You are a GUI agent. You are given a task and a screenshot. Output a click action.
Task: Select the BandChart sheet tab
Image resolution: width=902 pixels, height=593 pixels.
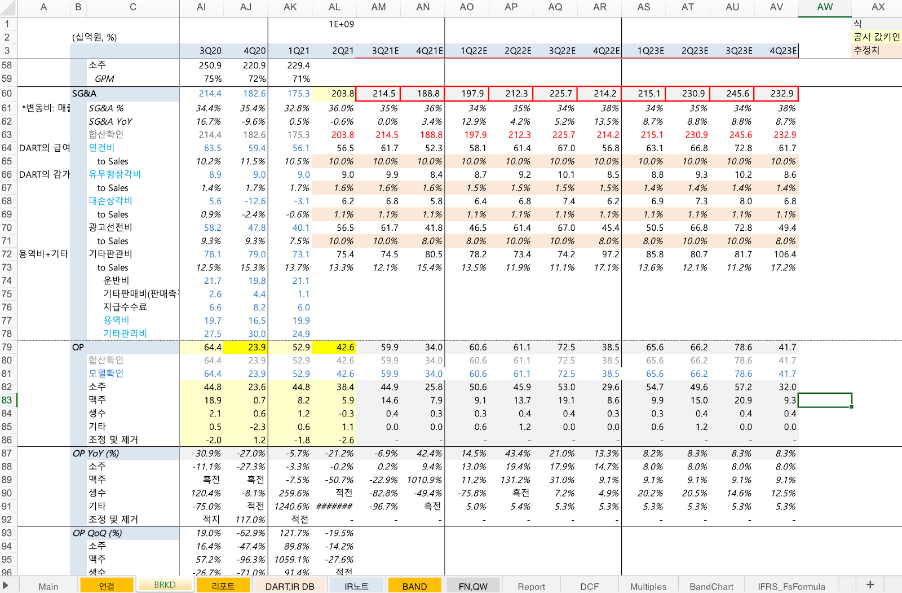[x=712, y=586]
